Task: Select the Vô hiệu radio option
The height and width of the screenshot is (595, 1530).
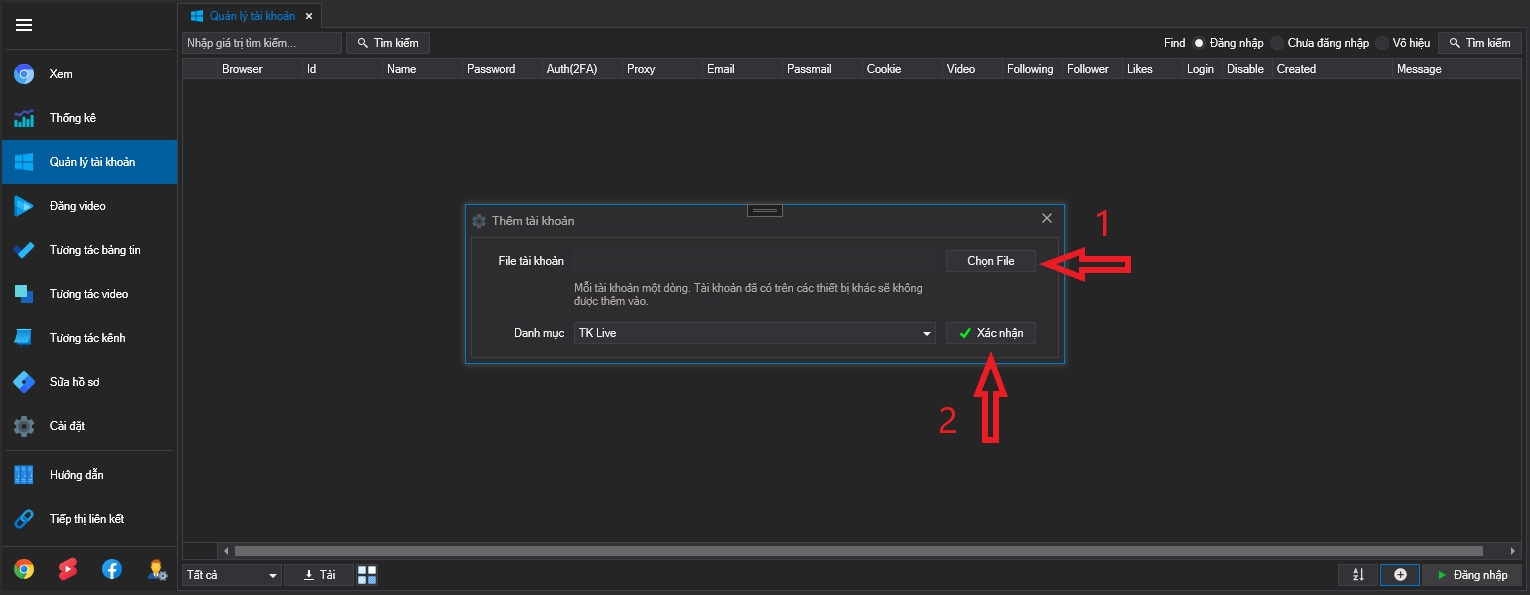Action: coord(1382,43)
